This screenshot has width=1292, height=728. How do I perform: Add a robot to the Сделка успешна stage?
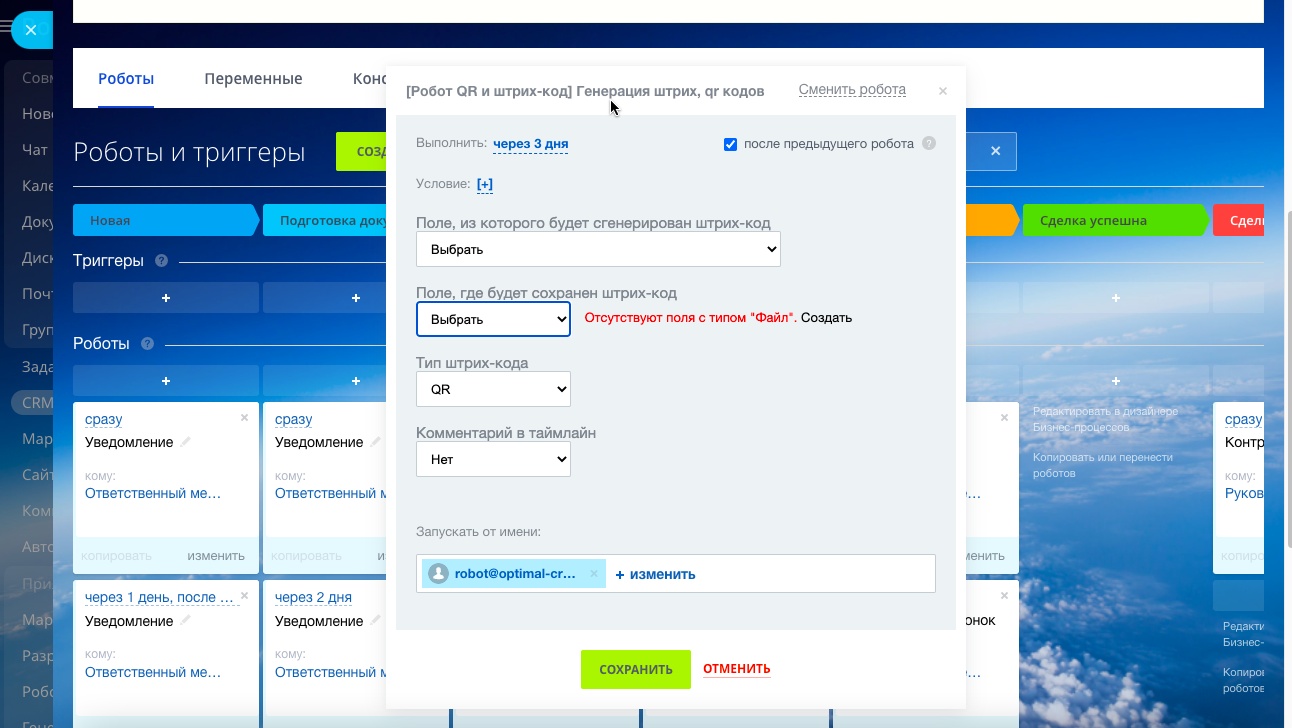click(1116, 381)
